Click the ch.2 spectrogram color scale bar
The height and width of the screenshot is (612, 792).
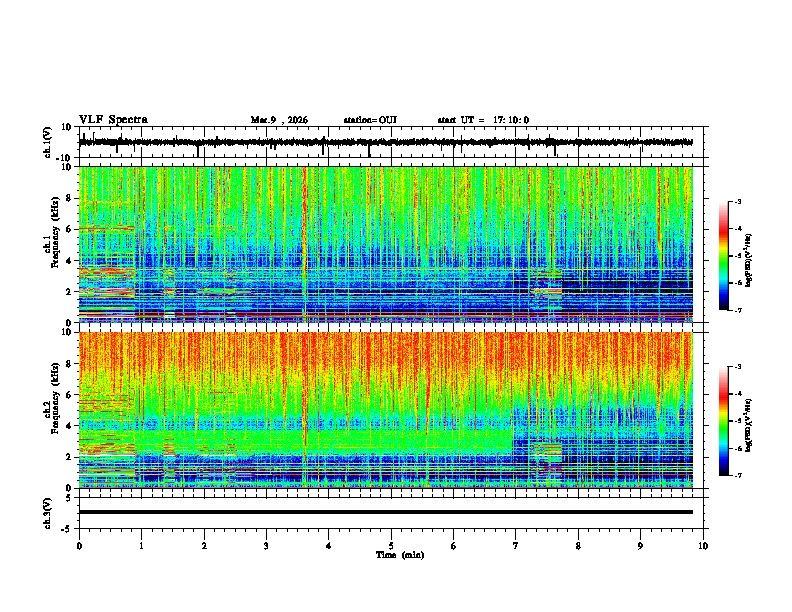point(724,421)
